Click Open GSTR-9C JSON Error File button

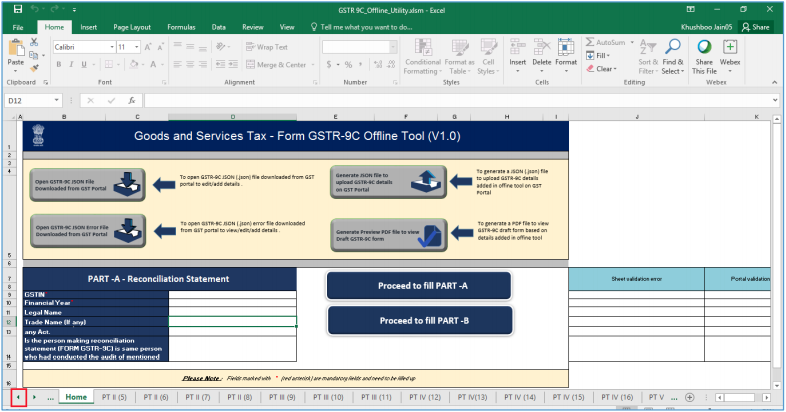point(88,231)
